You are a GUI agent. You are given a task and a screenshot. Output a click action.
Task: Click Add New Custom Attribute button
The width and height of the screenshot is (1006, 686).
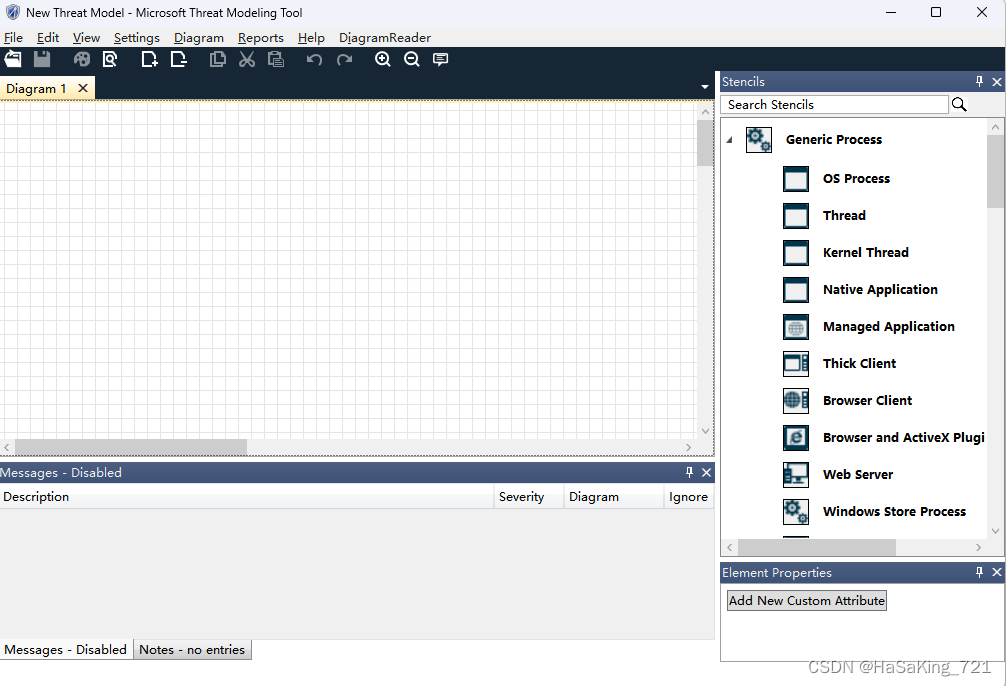(x=806, y=601)
